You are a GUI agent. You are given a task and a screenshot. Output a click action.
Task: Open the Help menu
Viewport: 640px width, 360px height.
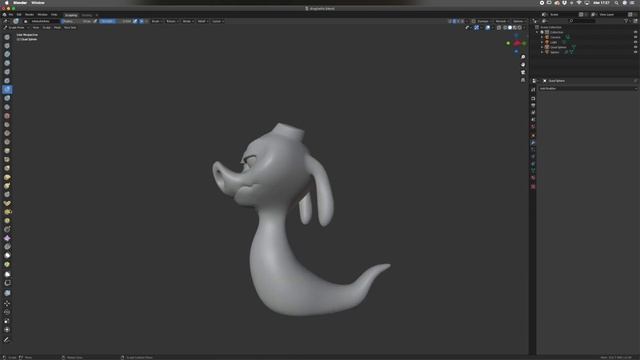(x=54, y=15)
